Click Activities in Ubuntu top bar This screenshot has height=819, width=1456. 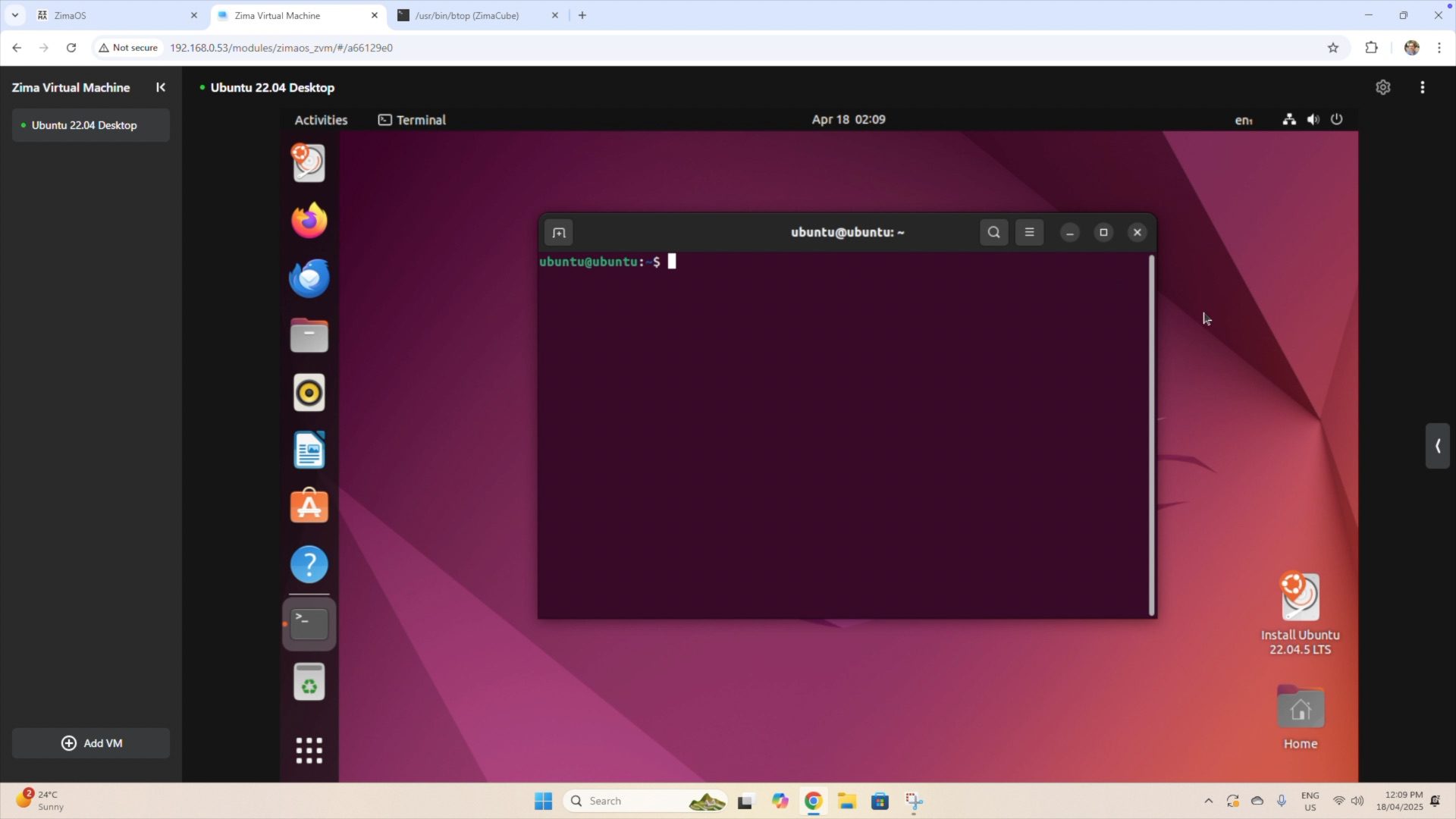coord(321,120)
